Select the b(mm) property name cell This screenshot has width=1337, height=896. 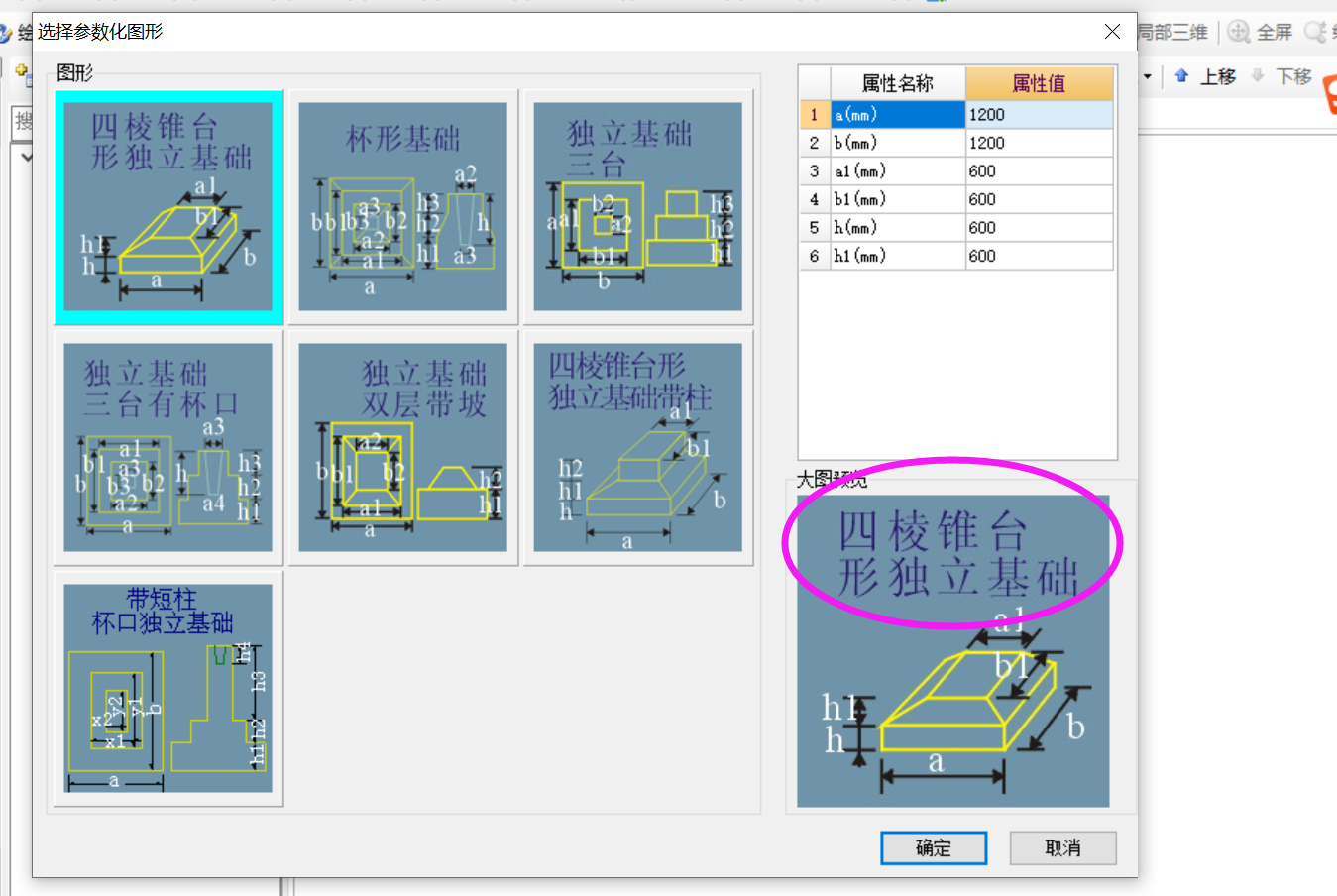[x=897, y=143]
